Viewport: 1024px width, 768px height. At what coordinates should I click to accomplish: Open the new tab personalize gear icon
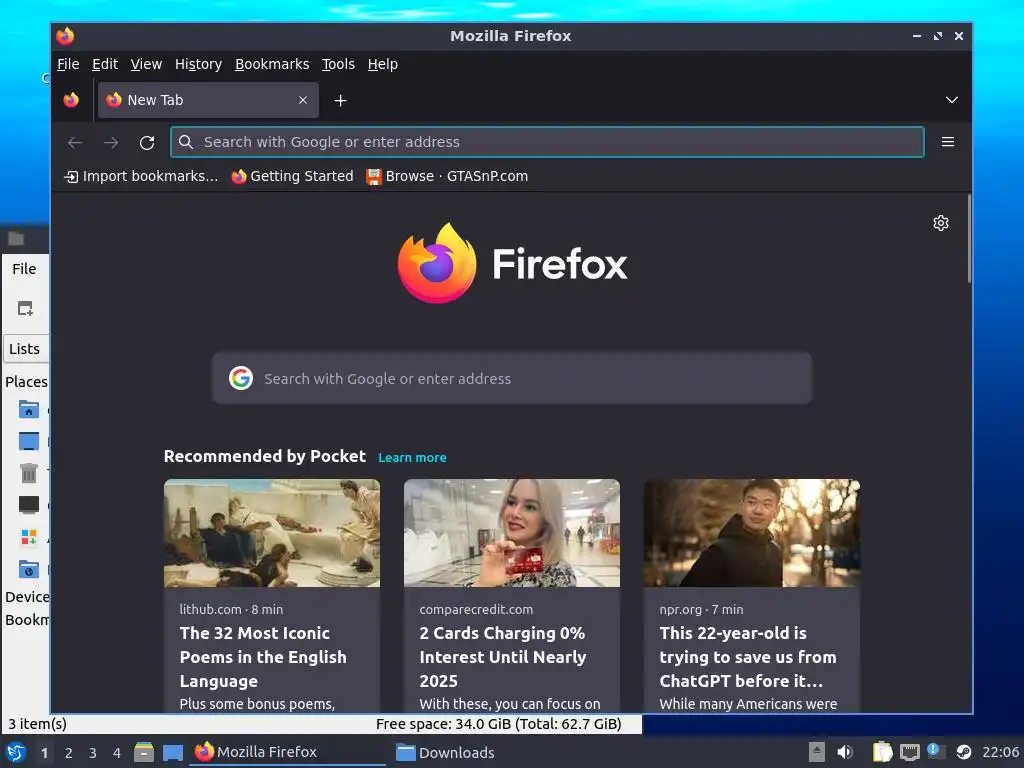[x=940, y=223]
